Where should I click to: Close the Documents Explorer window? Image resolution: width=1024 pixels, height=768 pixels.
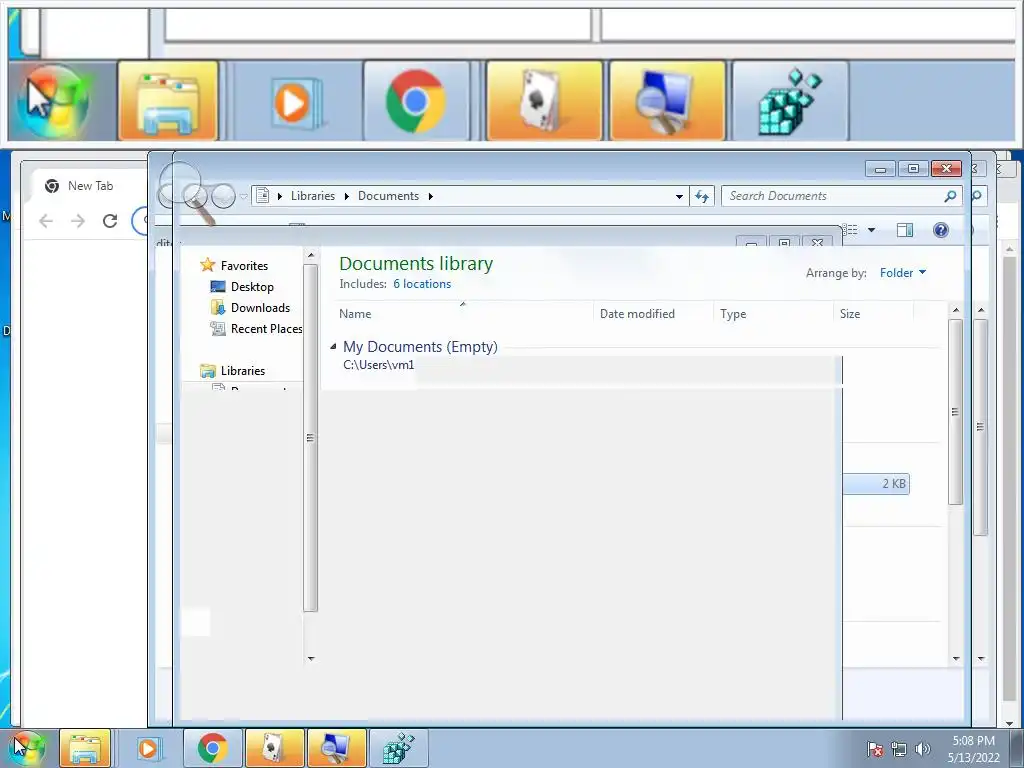946,169
